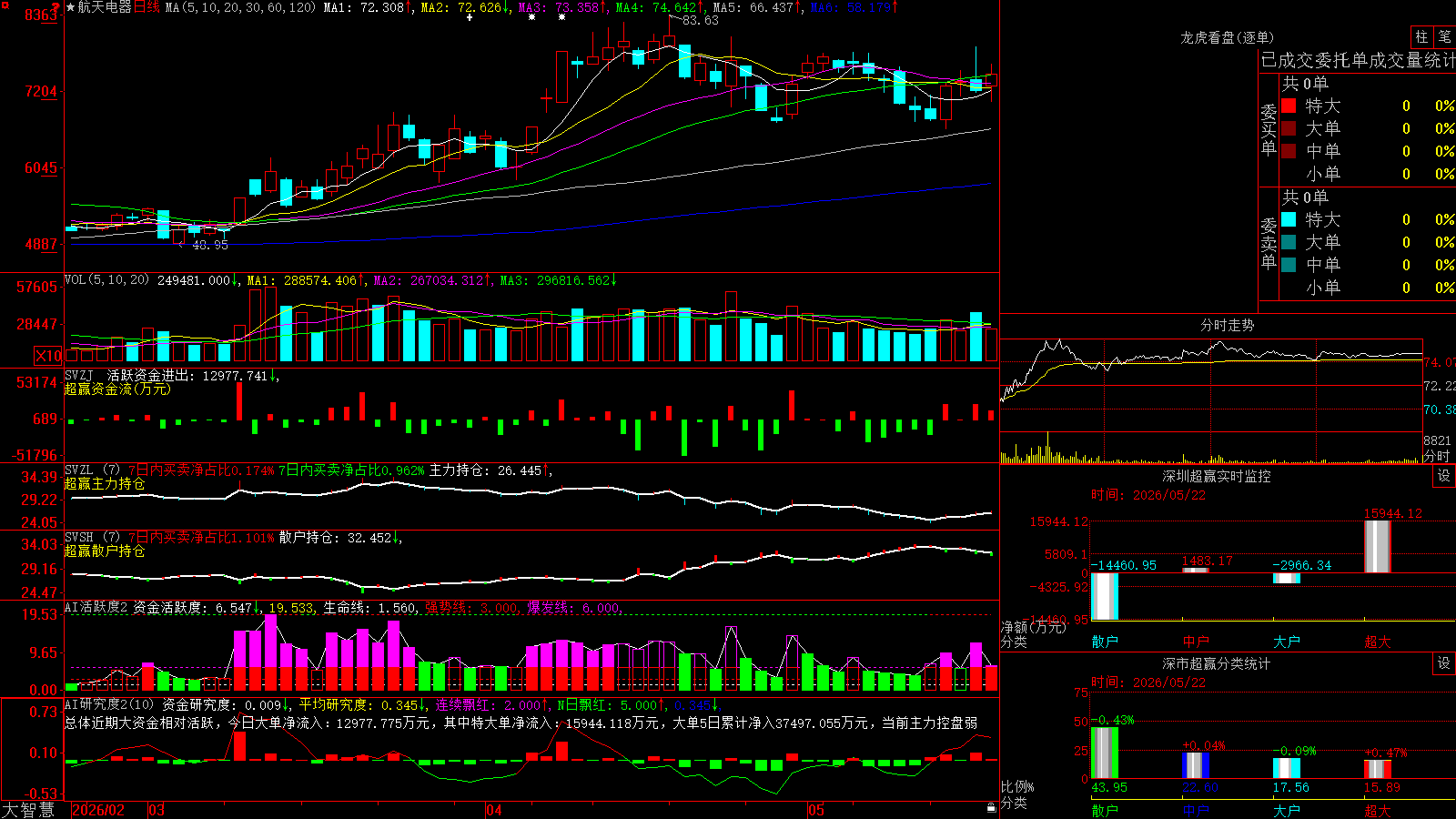Click the VOL(5,10,20) indicator label
1456x819 pixels.
click(x=107, y=280)
